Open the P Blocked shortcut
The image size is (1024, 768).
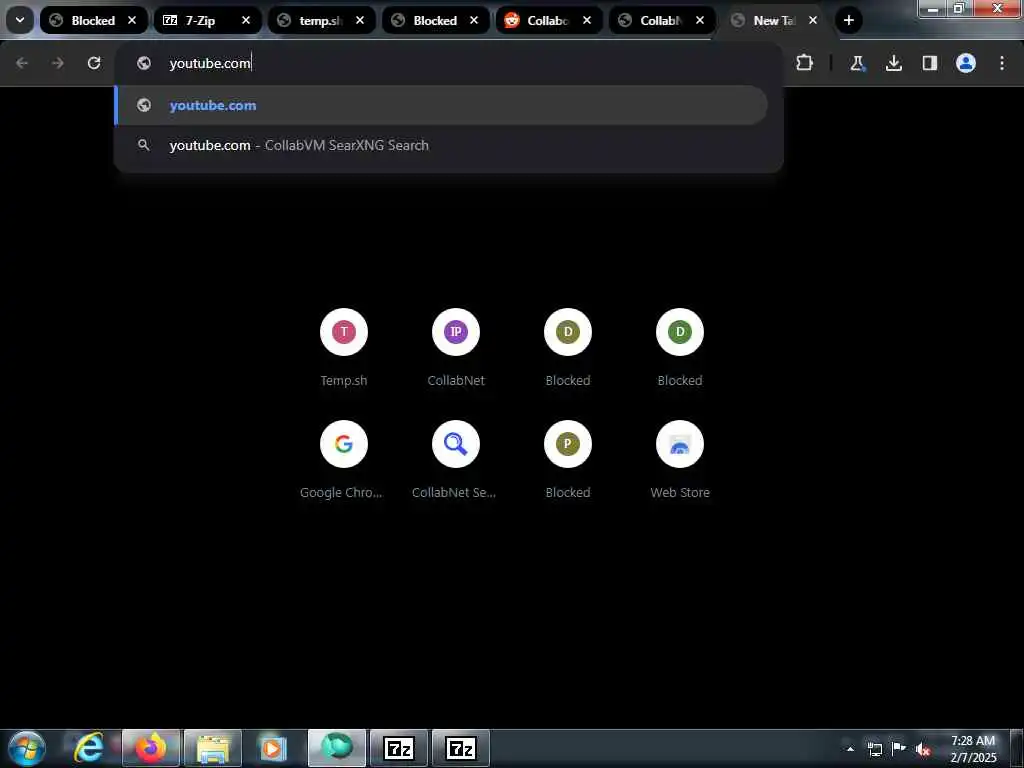(568, 460)
